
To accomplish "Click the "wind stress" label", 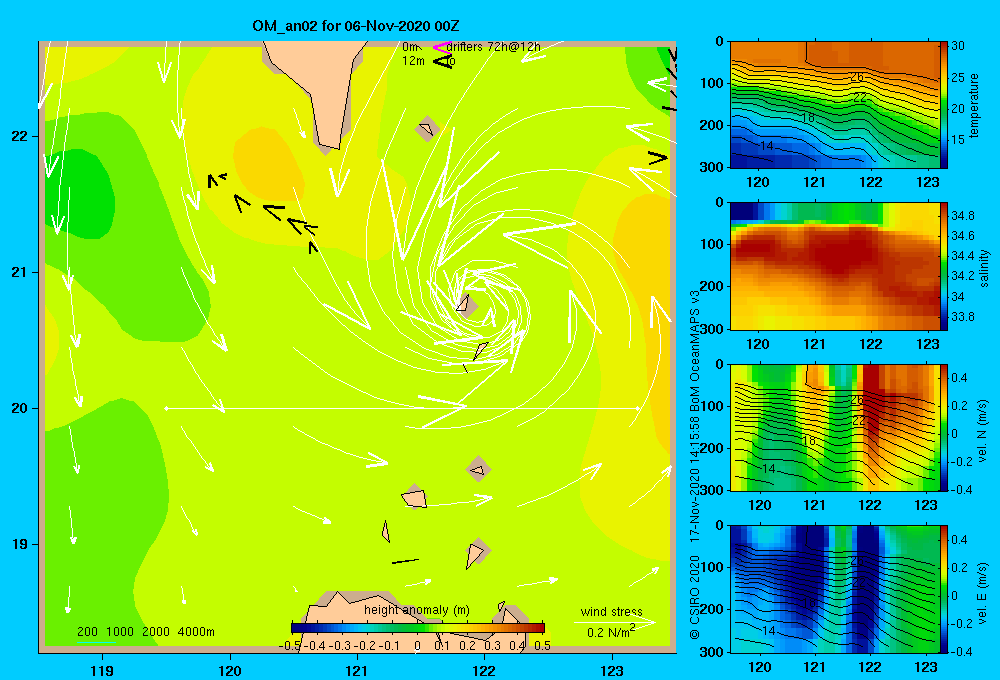I will 611,611.
